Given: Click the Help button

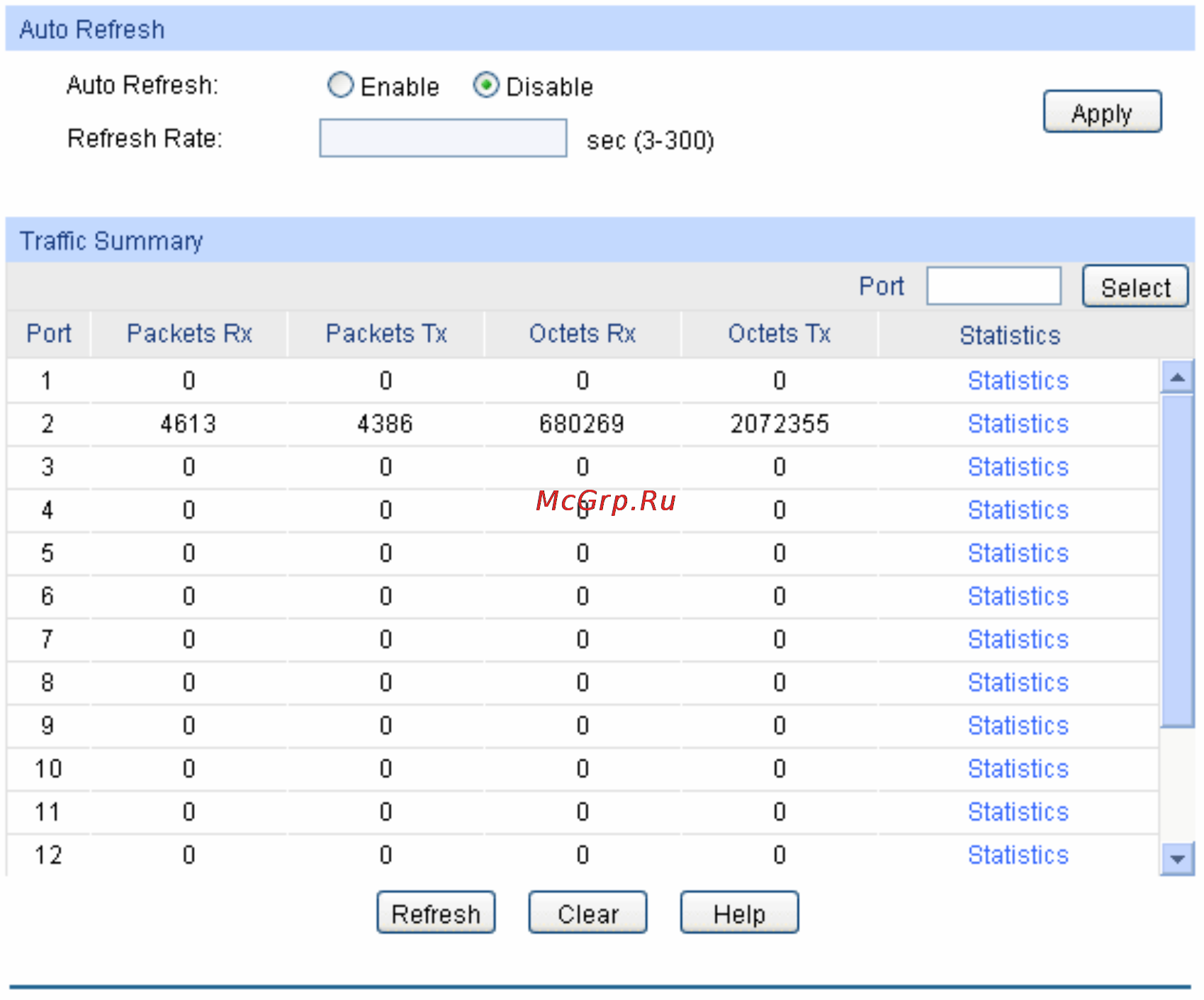Looking at the screenshot, I should coord(739,913).
